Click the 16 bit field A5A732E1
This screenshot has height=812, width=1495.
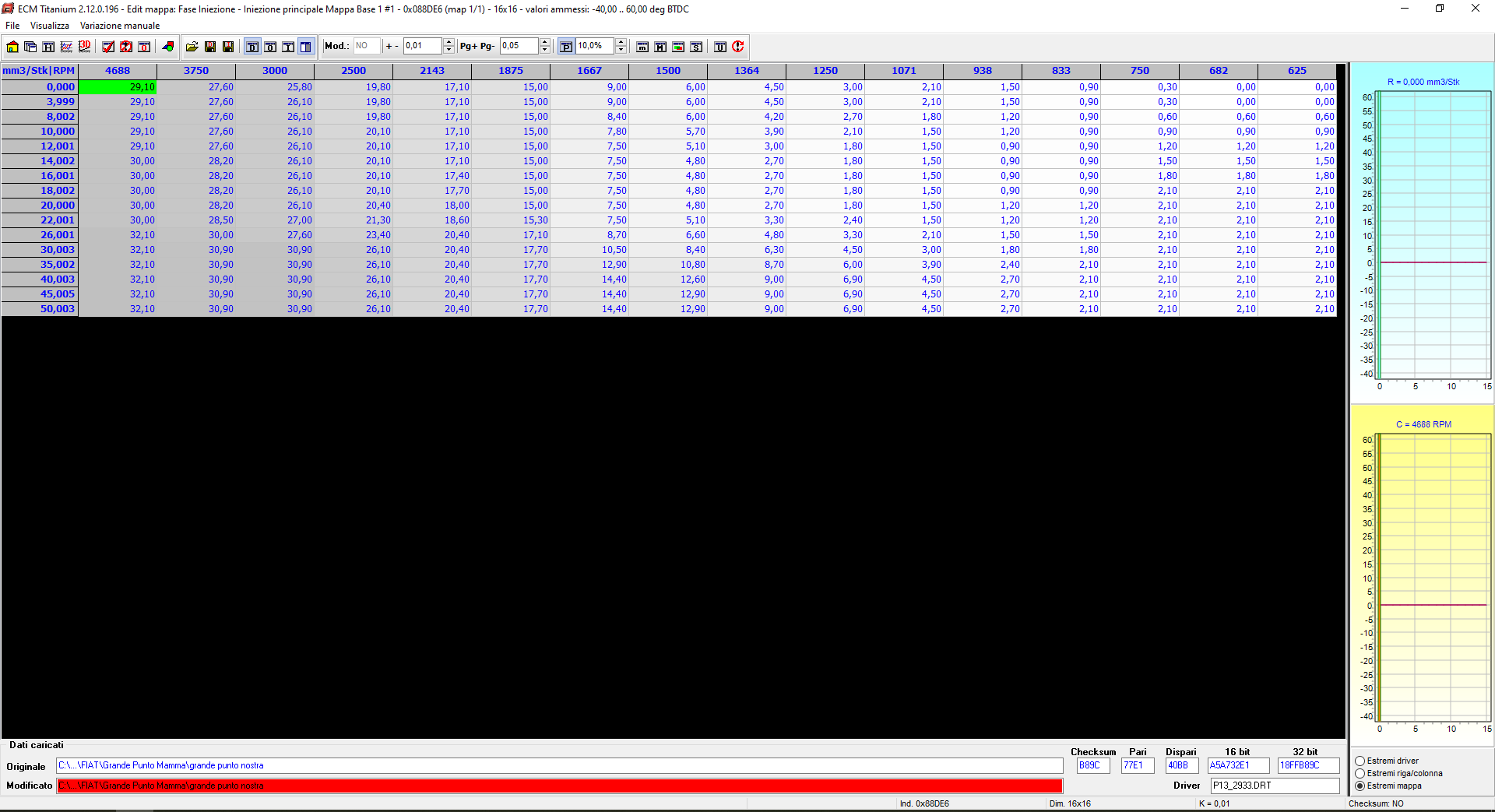[1238, 766]
